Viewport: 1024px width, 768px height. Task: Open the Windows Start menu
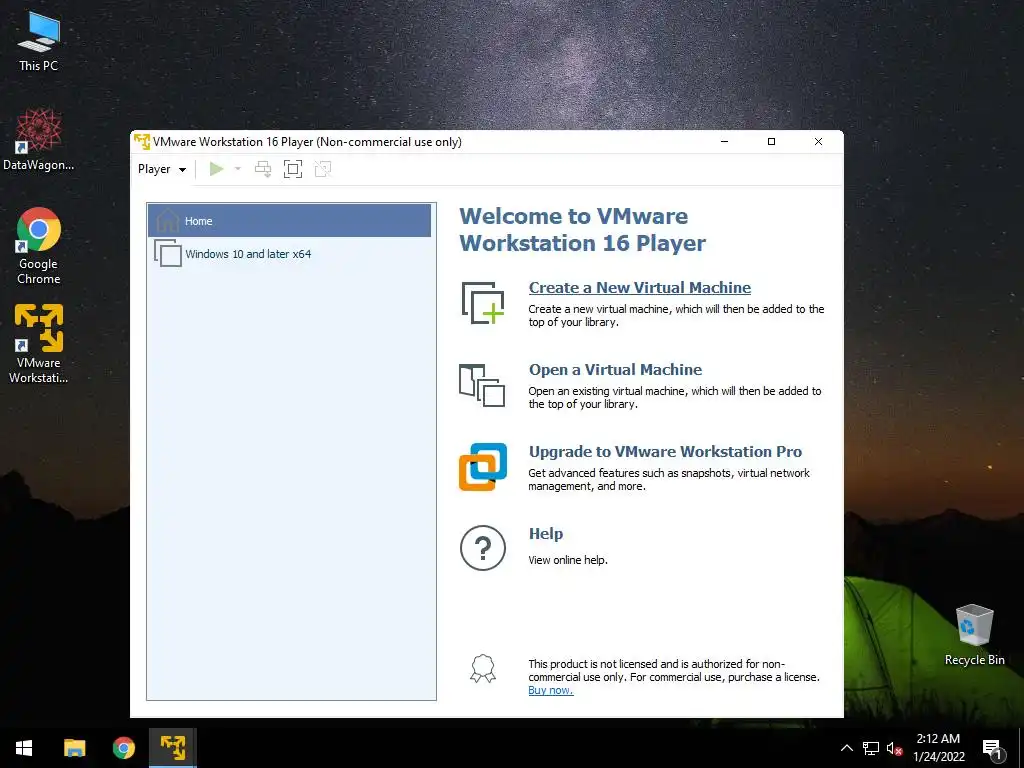(24, 748)
